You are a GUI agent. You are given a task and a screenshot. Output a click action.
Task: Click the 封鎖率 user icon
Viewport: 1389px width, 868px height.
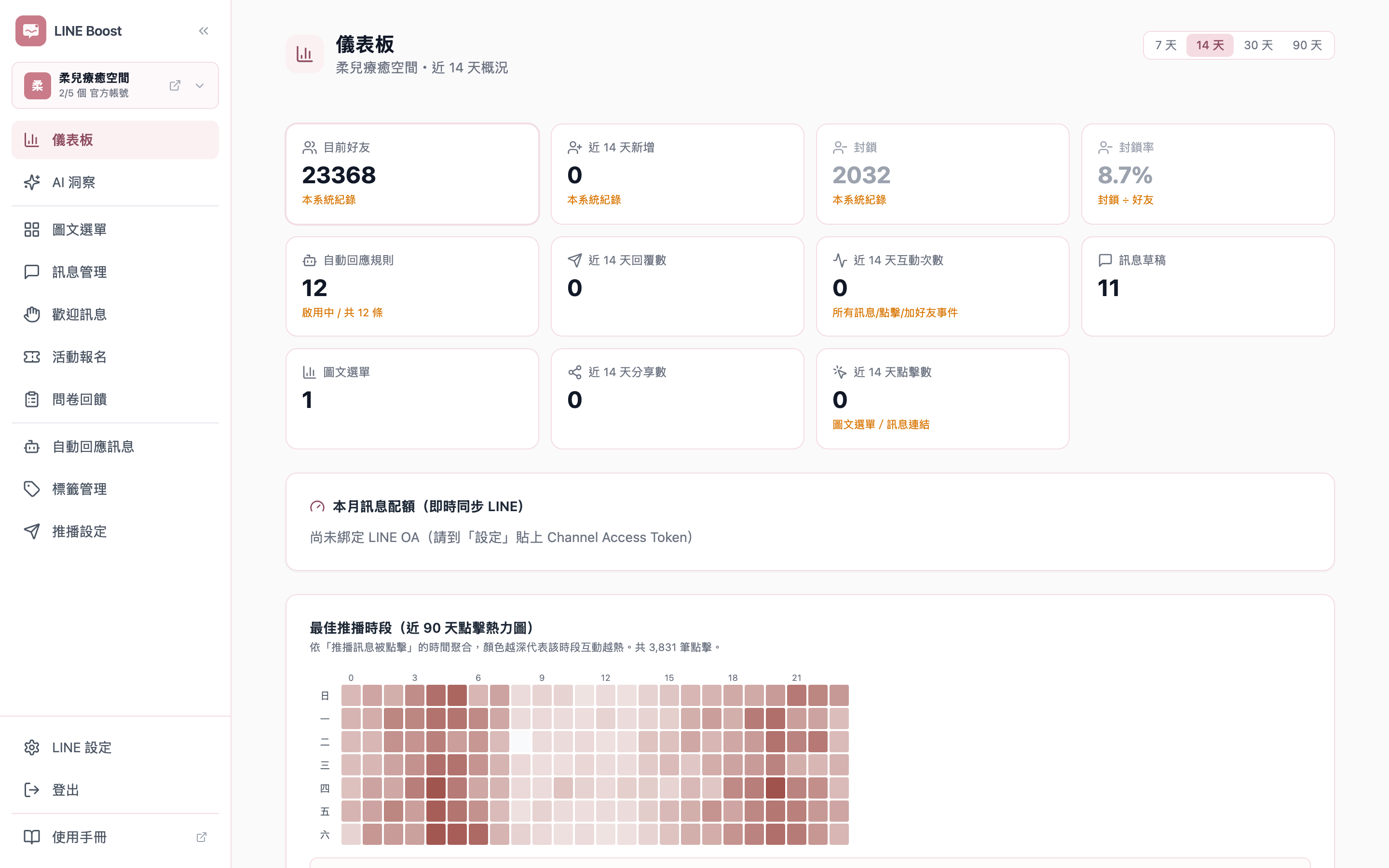1105,148
